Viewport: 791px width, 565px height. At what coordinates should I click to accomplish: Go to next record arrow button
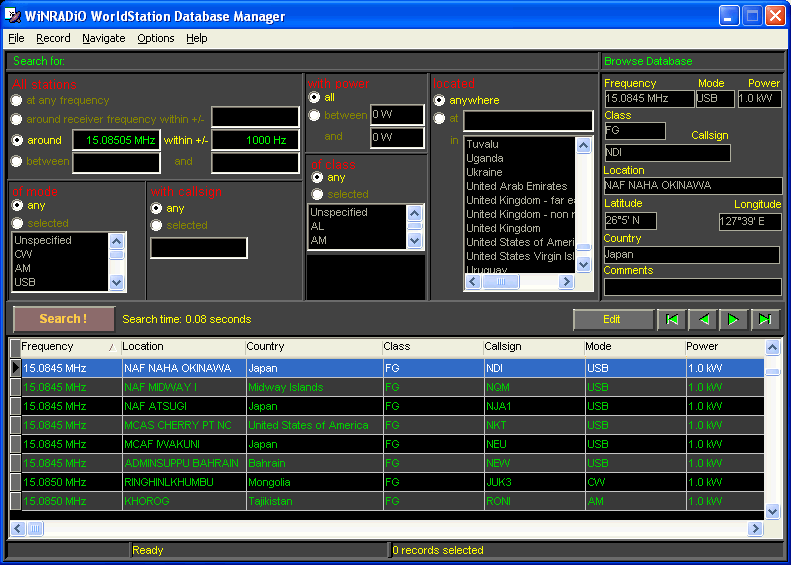coord(733,319)
